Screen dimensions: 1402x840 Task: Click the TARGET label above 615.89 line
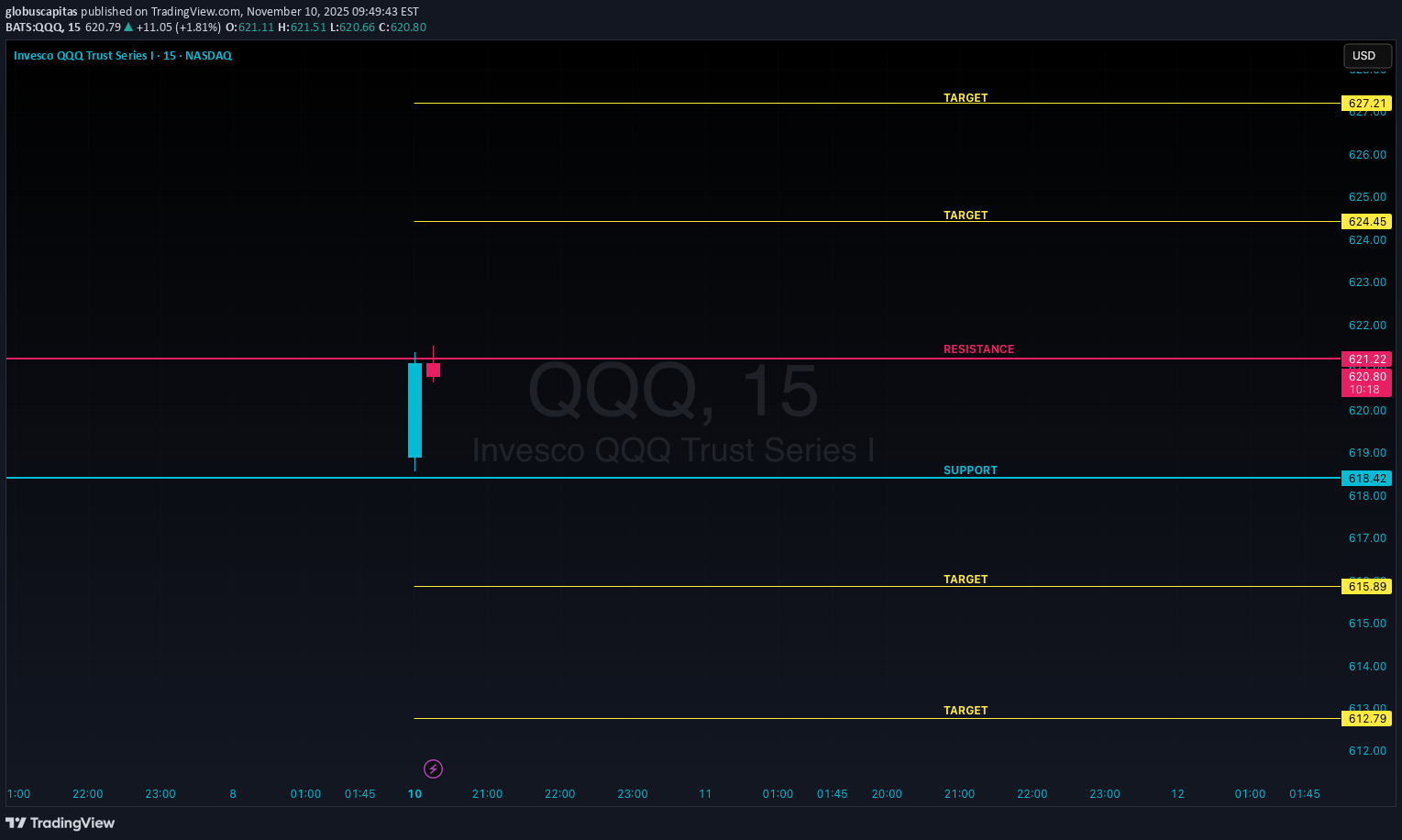pyautogui.click(x=966, y=580)
